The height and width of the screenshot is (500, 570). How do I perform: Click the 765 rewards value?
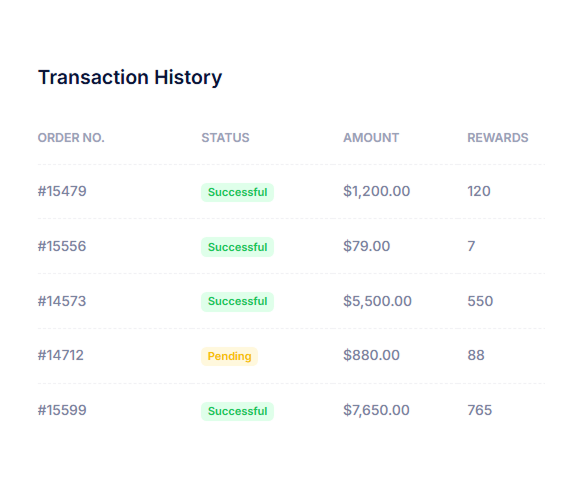480,410
